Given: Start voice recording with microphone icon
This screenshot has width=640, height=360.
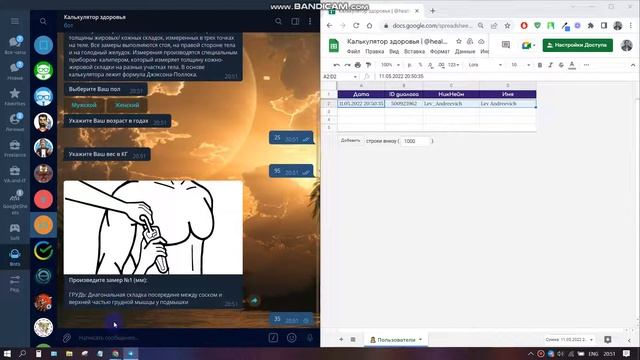Looking at the screenshot, I should 310,338.
